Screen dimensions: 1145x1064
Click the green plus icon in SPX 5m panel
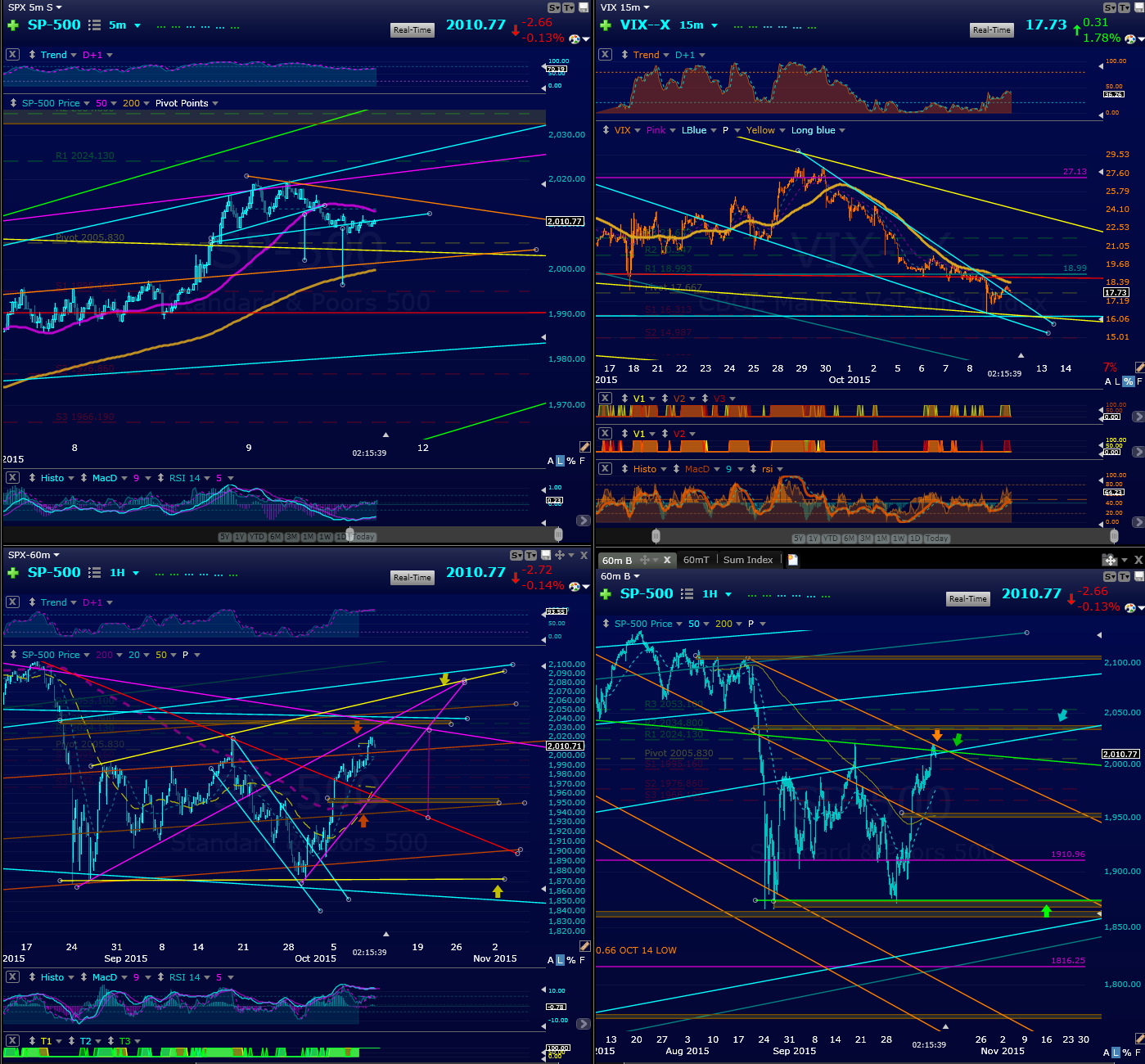(12, 25)
